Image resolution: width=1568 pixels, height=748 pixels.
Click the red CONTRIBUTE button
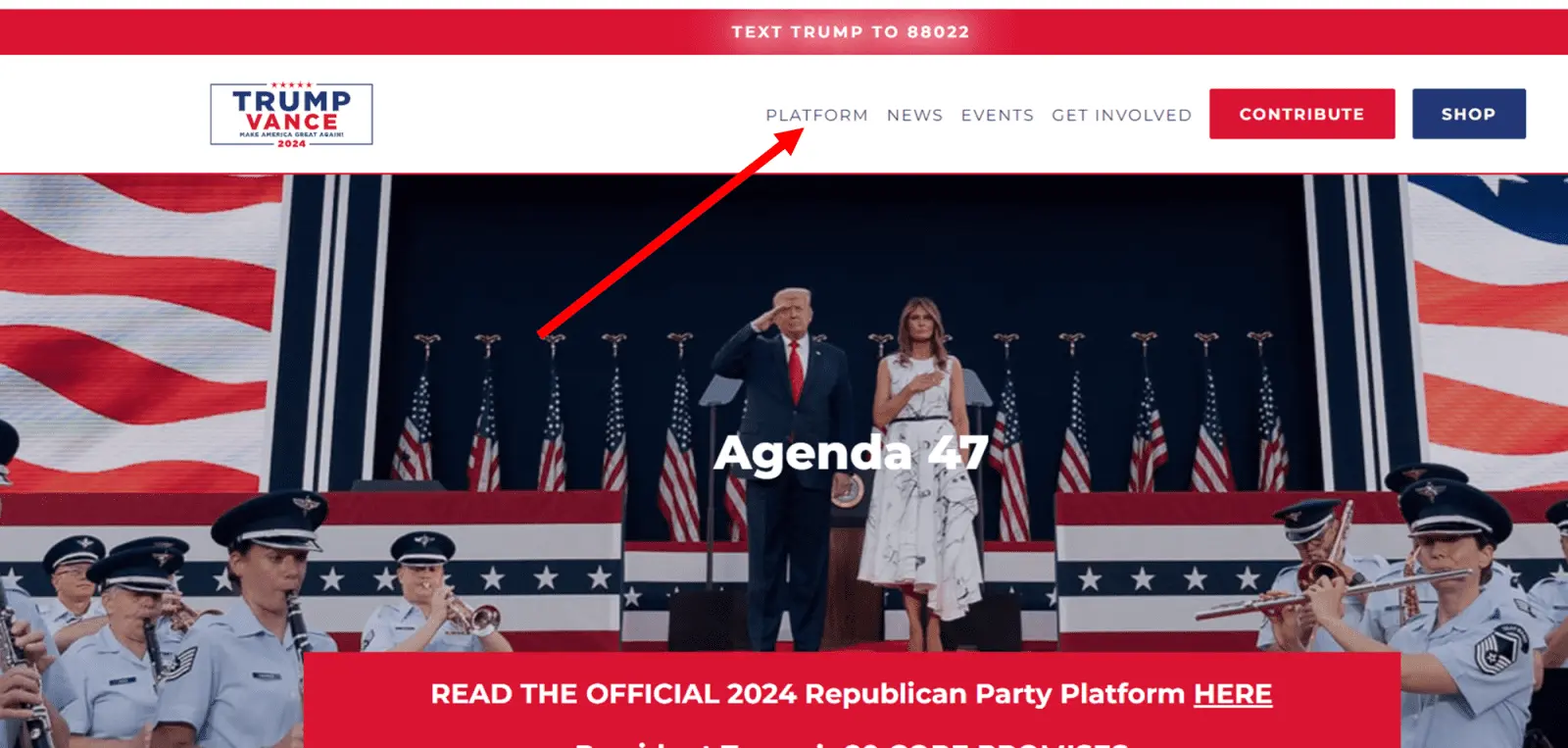(x=1301, y=114)
